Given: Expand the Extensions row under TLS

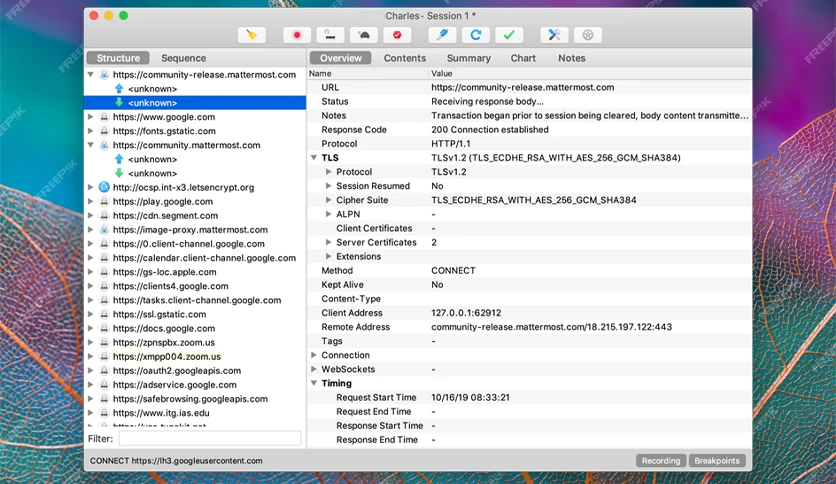Looking at the screenshot, I should 328,256.
